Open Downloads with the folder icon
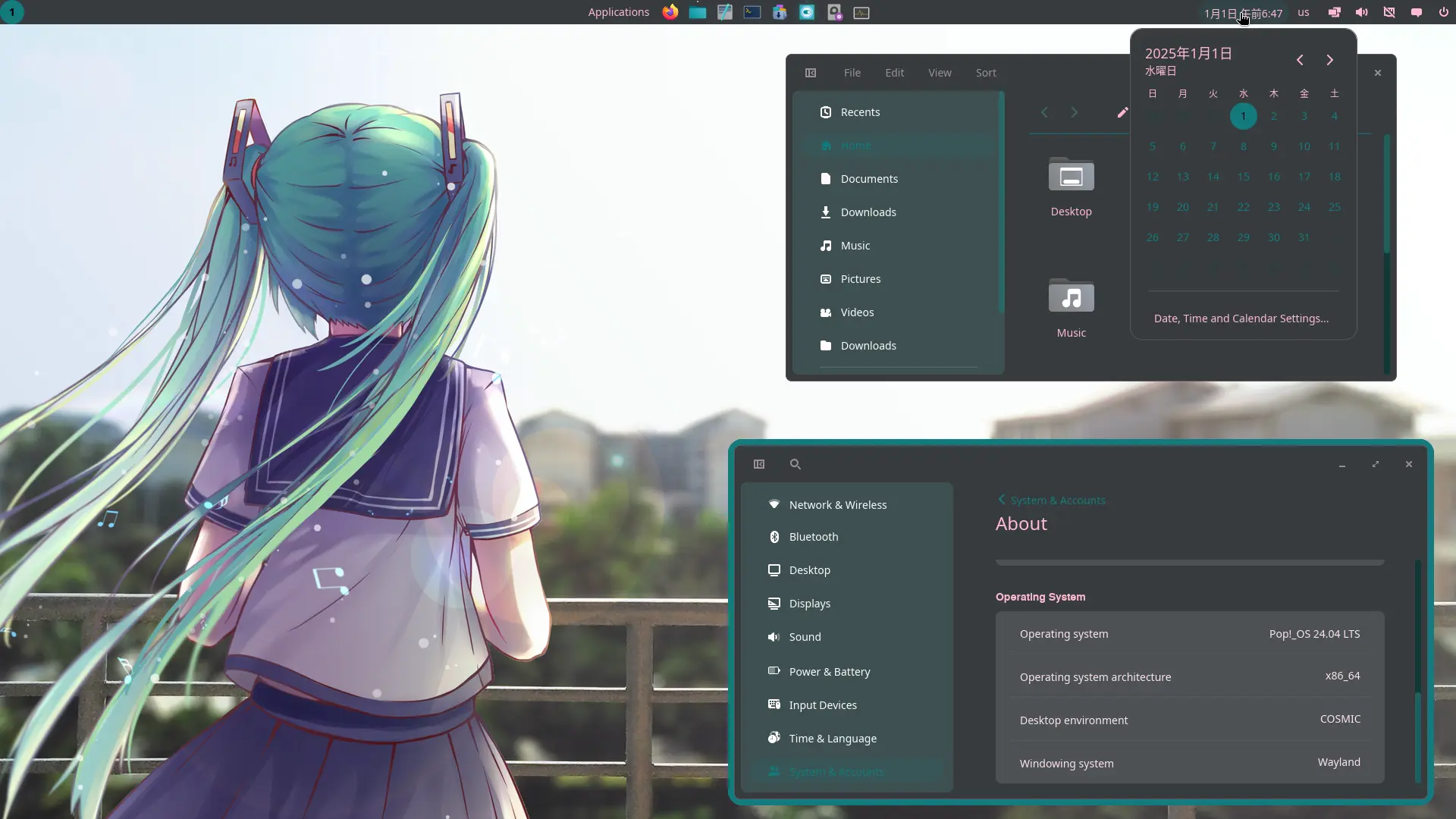 (x=899, y=346)
